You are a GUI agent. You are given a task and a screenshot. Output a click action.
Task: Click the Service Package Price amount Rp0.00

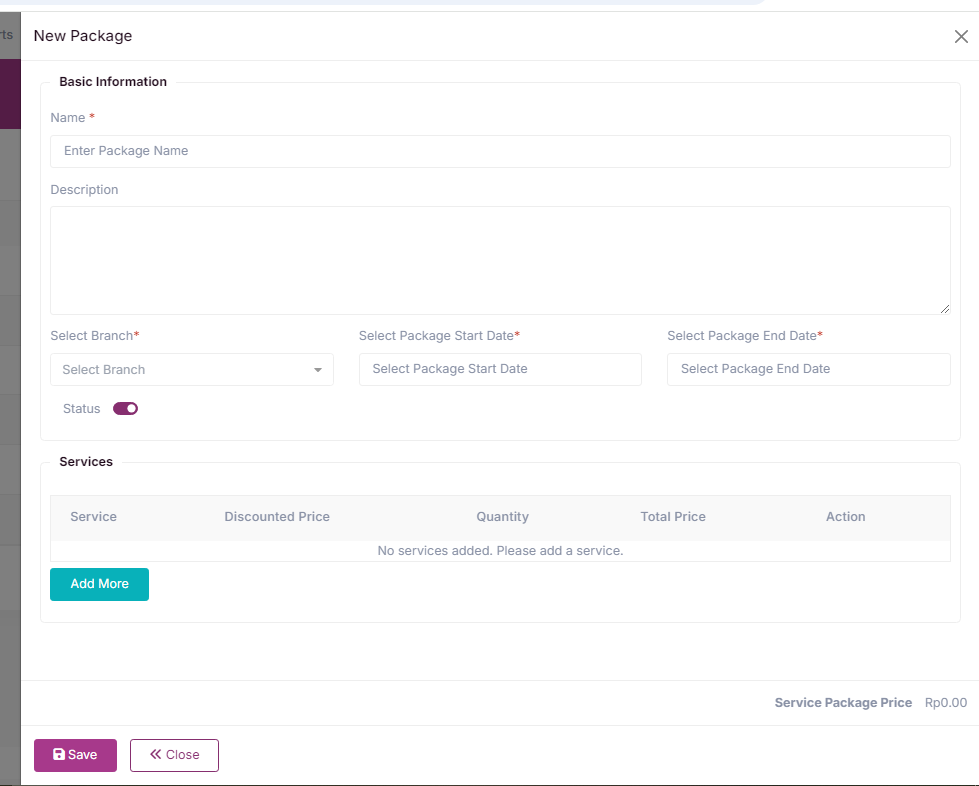(x=946, y=703)
